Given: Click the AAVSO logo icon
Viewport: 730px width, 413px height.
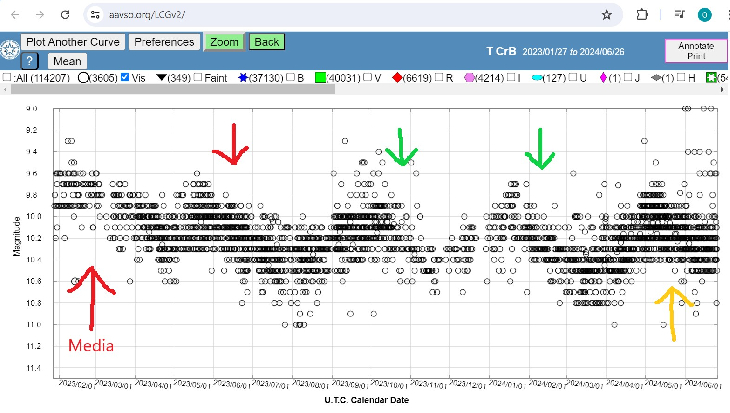Looking at the screenshot, I should coord(10,51).
